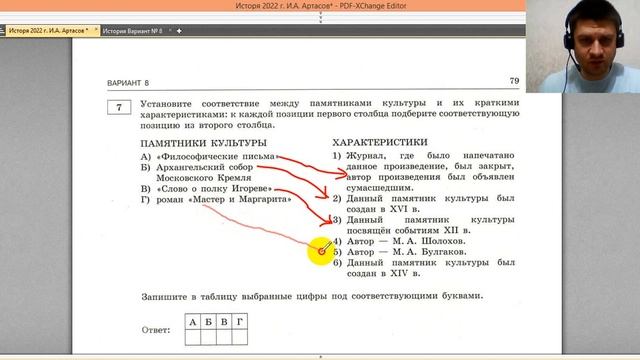Select the text «Слово о полку Игореве»
The image size is (640, 360).
(214, 189)
